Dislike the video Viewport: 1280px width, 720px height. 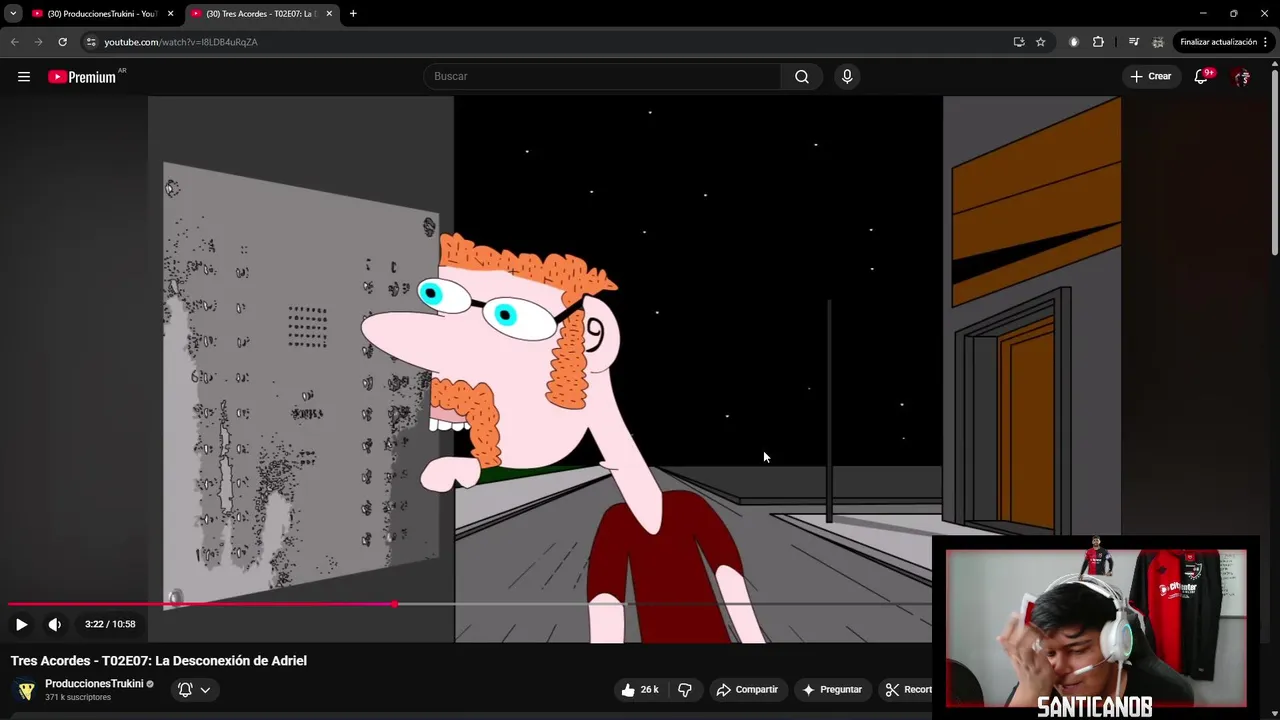click(x=685, y=689)
